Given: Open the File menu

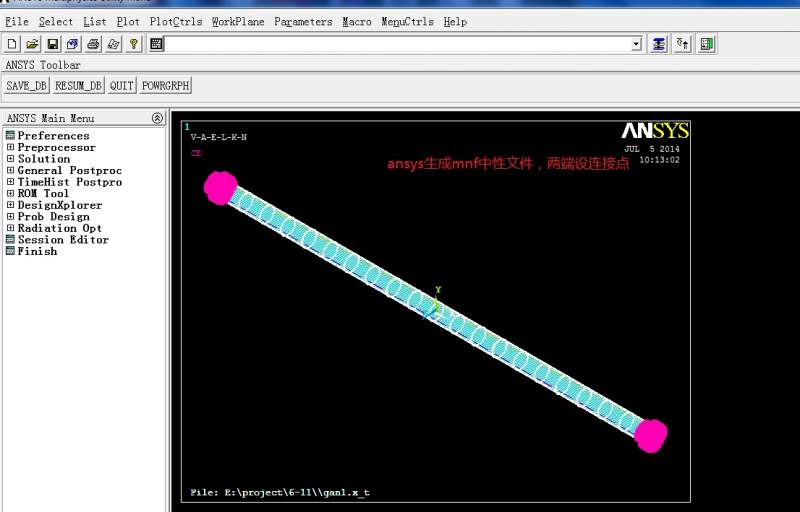Looking at the screenshot, I should point(17,22).
